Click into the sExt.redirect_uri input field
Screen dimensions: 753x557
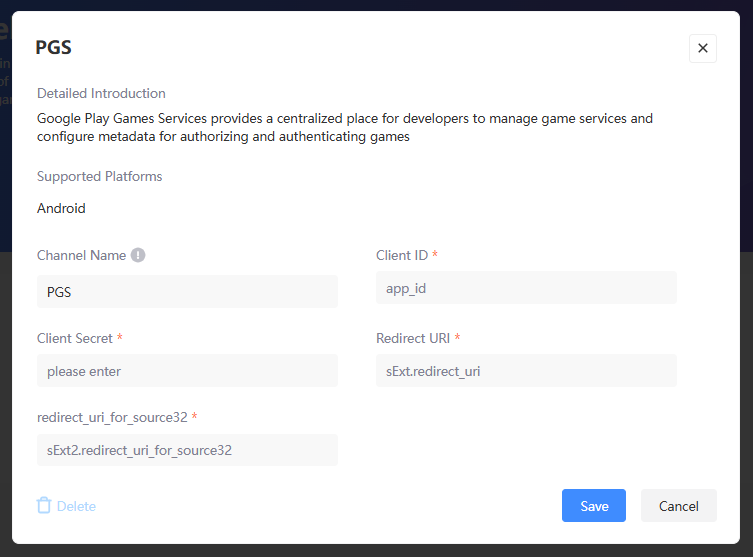(x=526, y=371)
